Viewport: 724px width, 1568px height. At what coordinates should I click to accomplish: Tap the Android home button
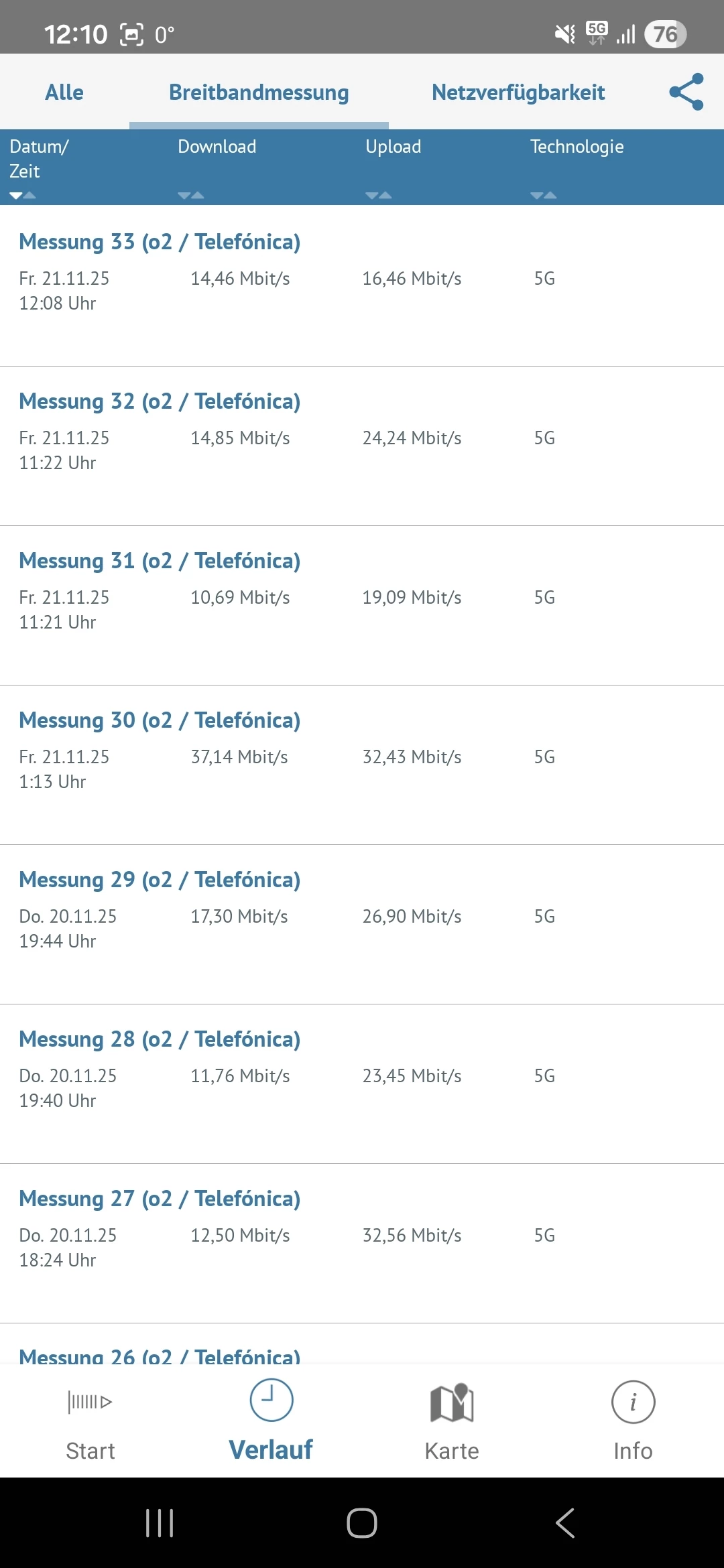pyautogui.click(x=362, y=1522)
